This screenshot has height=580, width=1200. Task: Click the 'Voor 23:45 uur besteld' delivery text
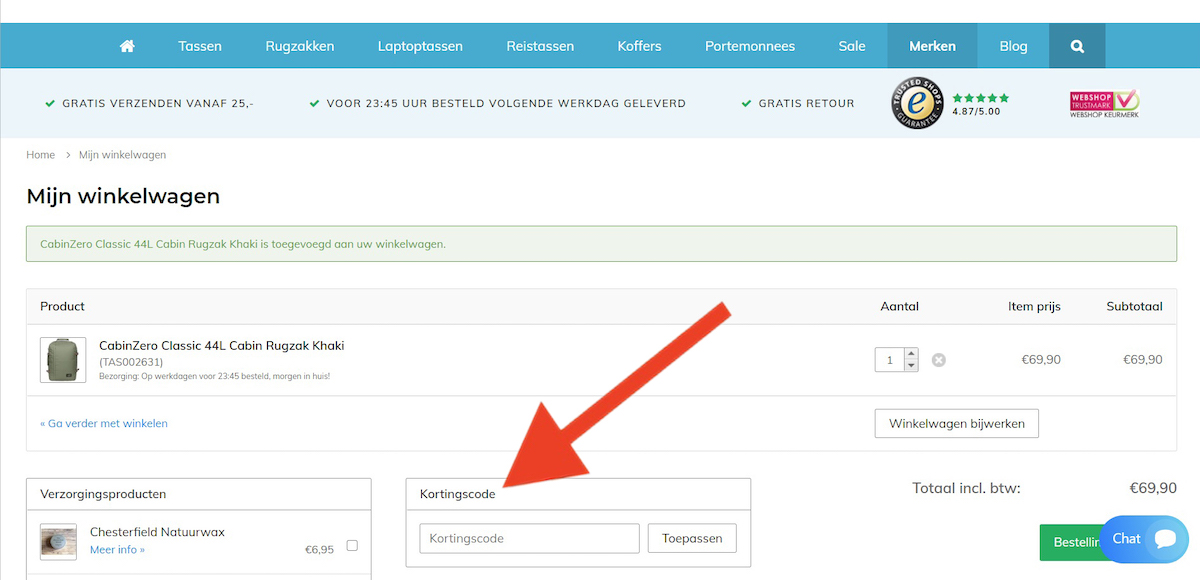tap(506, 103)
